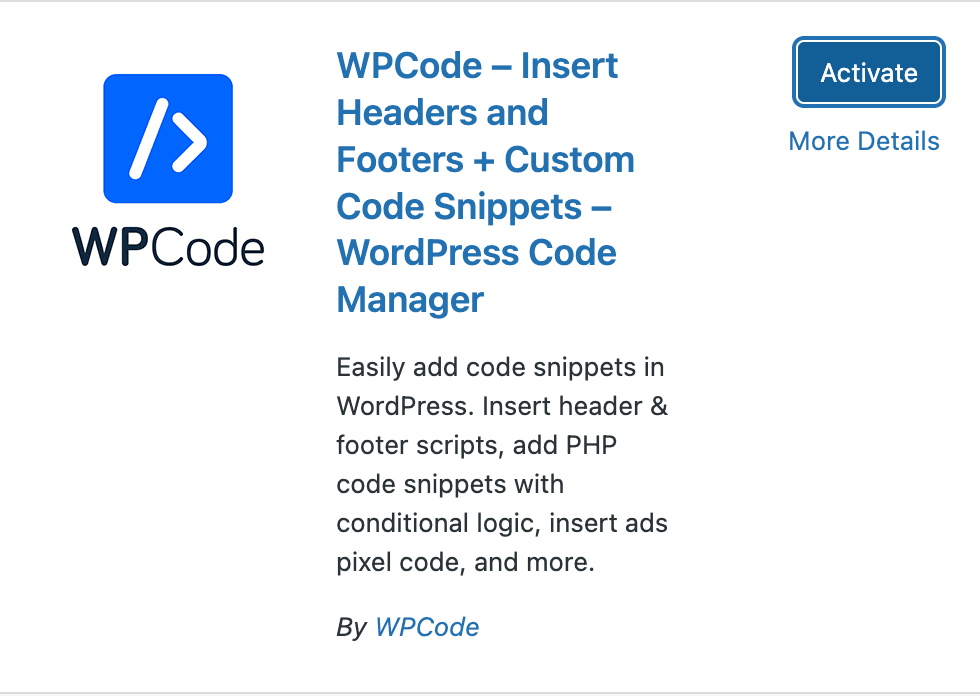Screen dimensions: 980x696
Task: Click "WordPress Code" in the plugin title
Action: tap(476, 252)
